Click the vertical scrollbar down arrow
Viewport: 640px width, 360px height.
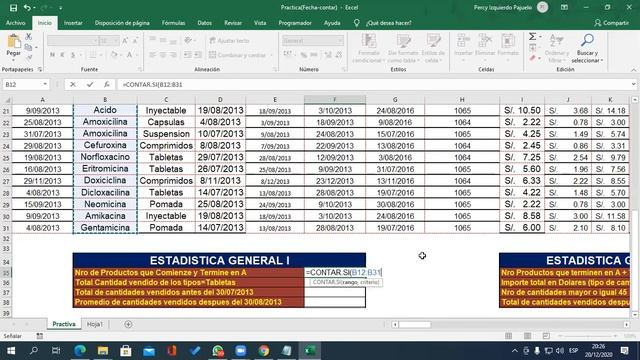click(635, 314)
